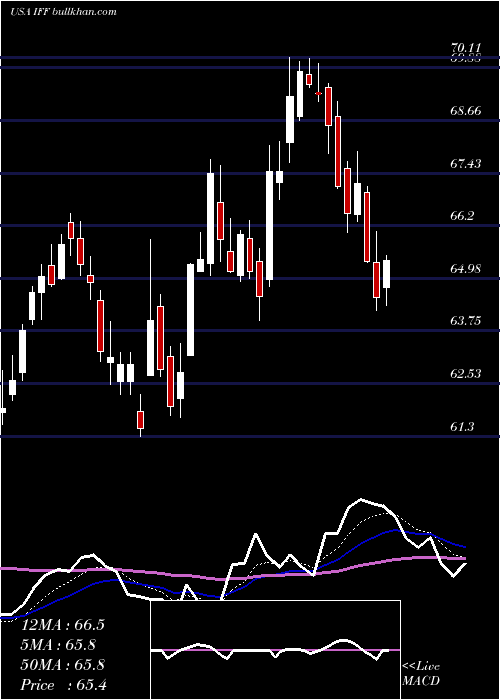
Task: Click the 62.53 price level label
Action: click(466, 374)
